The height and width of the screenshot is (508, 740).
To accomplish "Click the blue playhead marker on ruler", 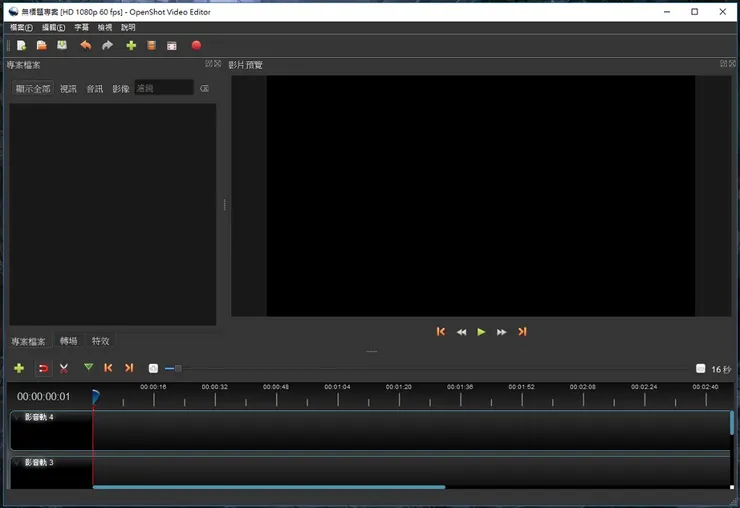I will 95,397.
